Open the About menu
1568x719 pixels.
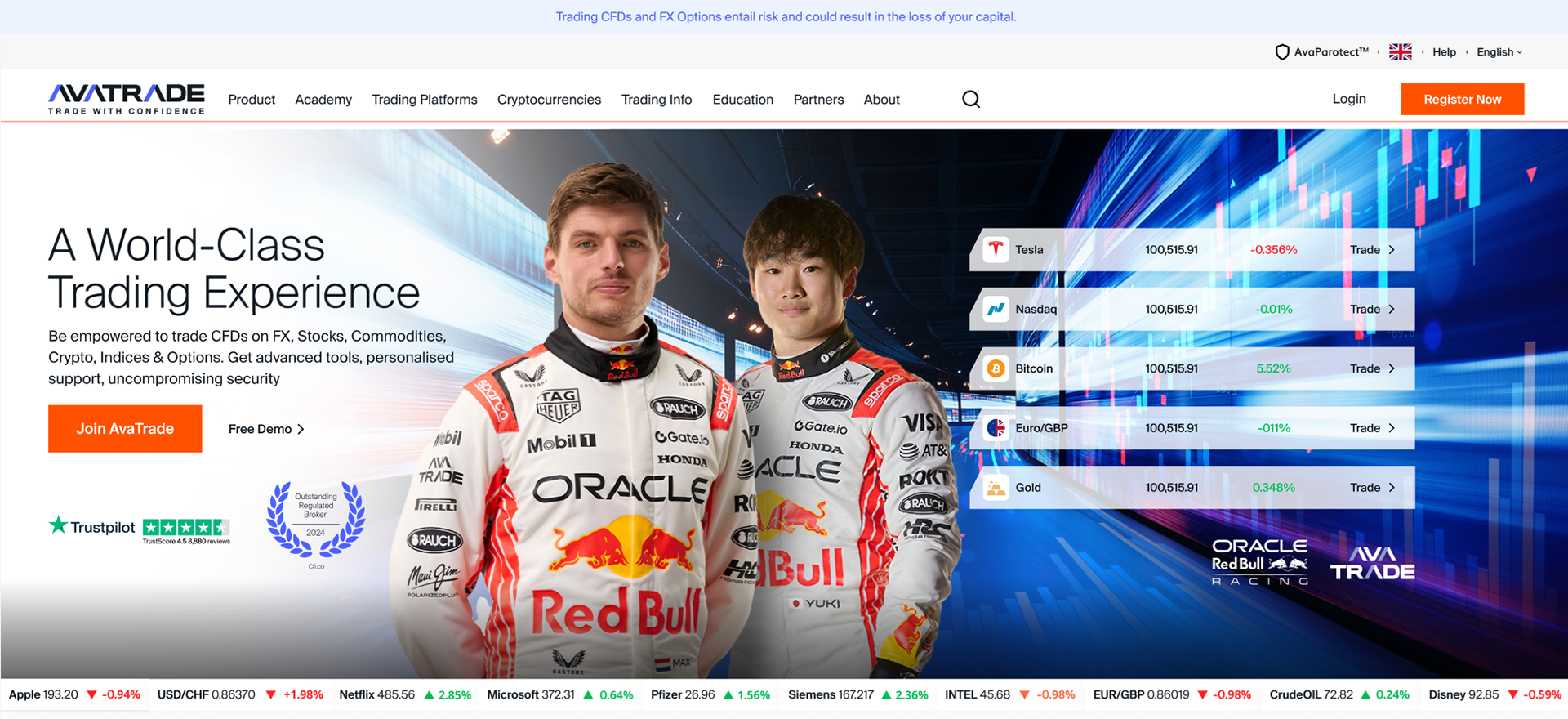pos(882,99)
